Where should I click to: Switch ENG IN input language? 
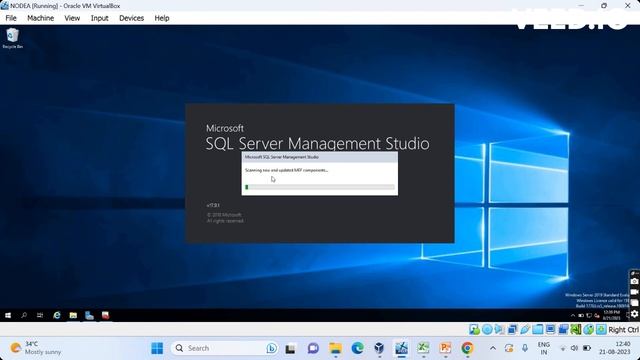tap(544, 348)
